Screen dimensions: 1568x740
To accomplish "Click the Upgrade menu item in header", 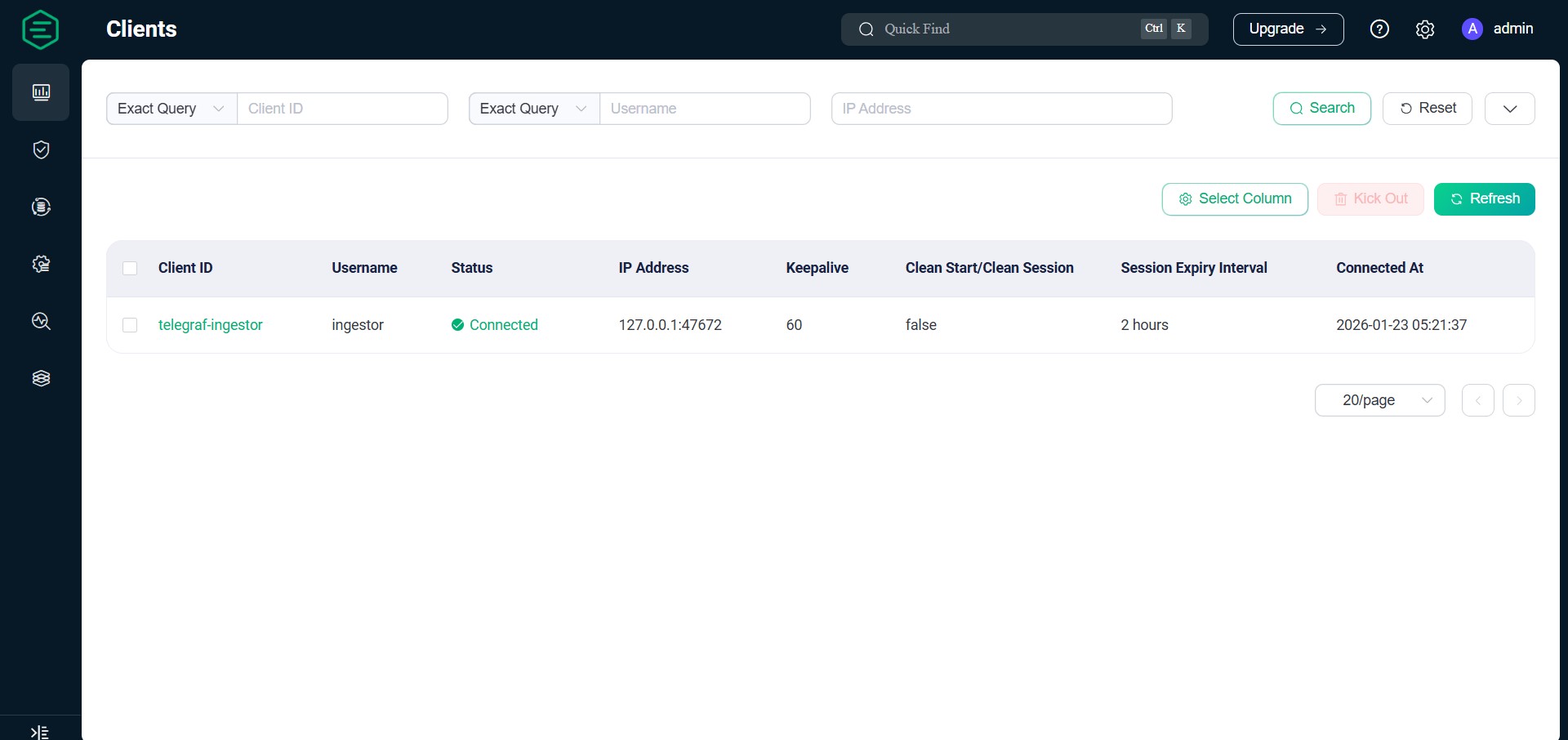I will (x=1288, y=29).
